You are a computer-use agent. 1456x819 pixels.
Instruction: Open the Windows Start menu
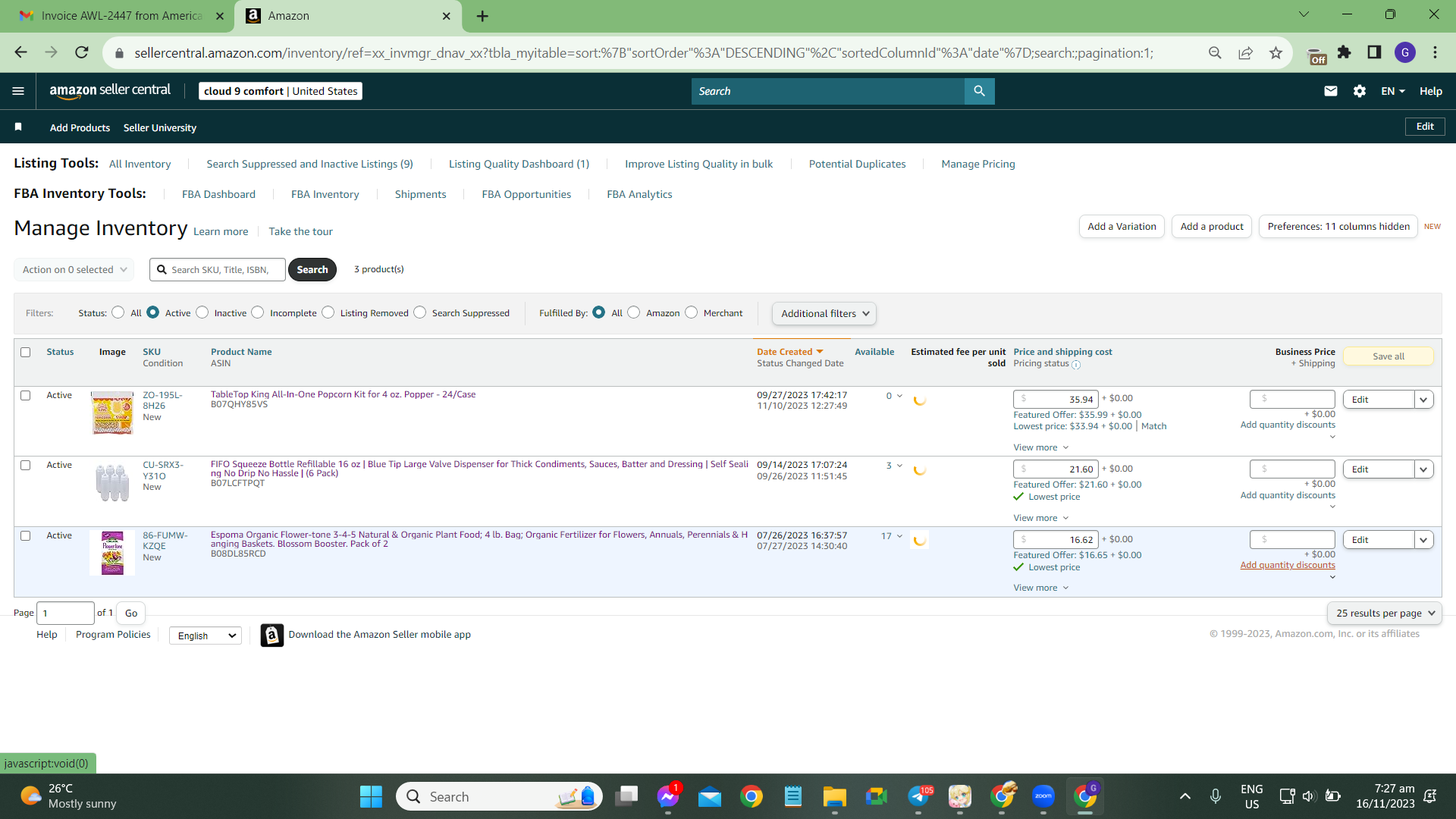(x=371, y=796)
